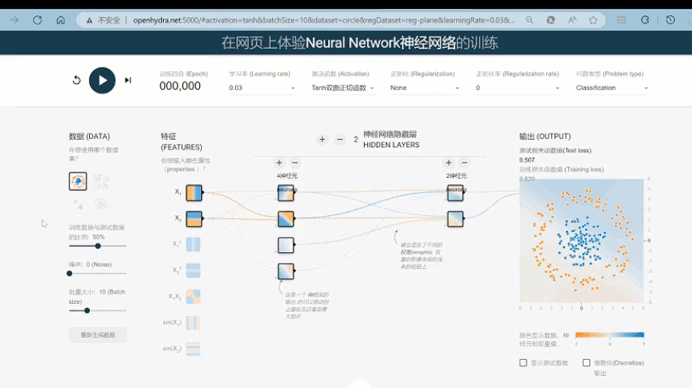Click the browser collections icon
Image resolution: width=692 pixels, height=388 pixels.
621,20
